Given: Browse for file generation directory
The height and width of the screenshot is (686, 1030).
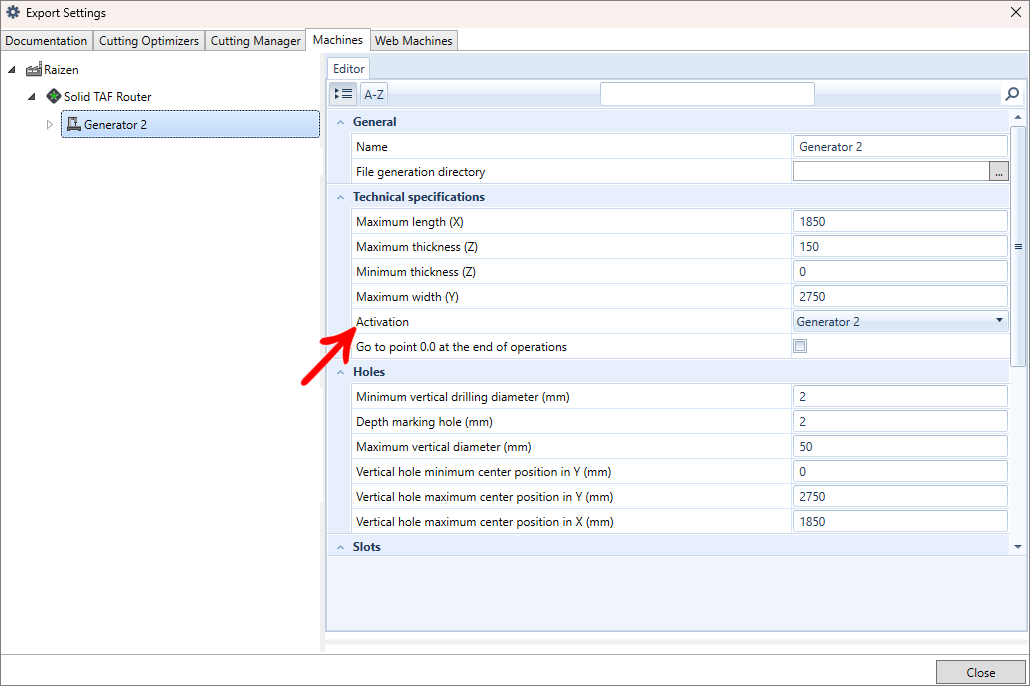Looking at the screenshot, I should (x=998, y=172).
